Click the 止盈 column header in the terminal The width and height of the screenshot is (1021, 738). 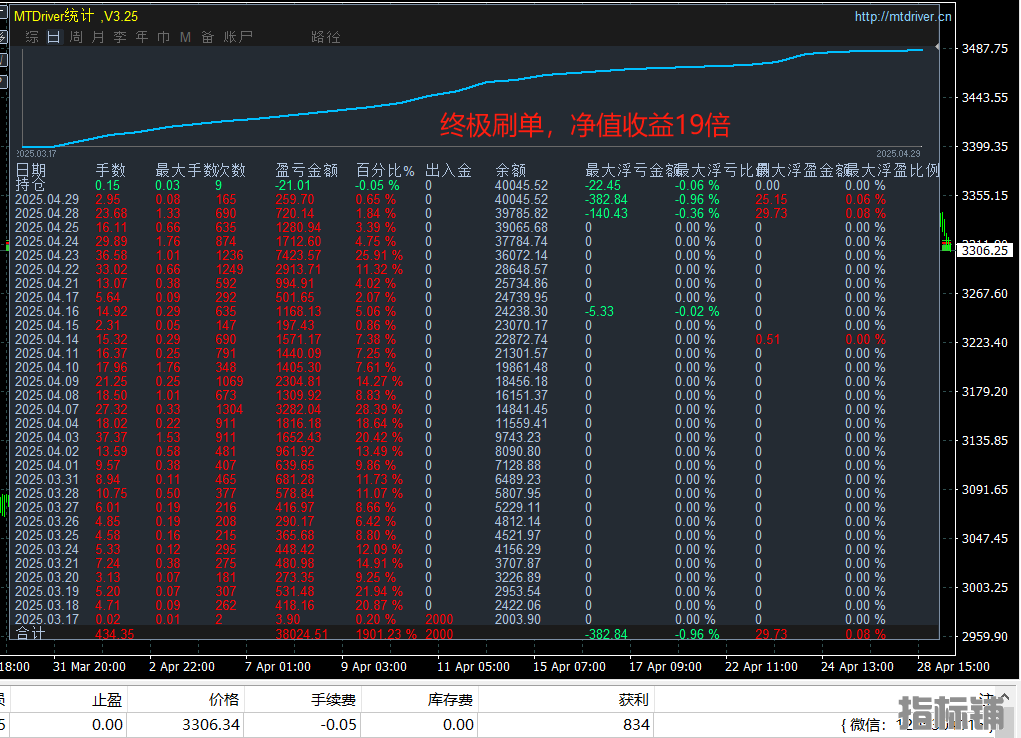pyautogui.click(x=107, y=700)
